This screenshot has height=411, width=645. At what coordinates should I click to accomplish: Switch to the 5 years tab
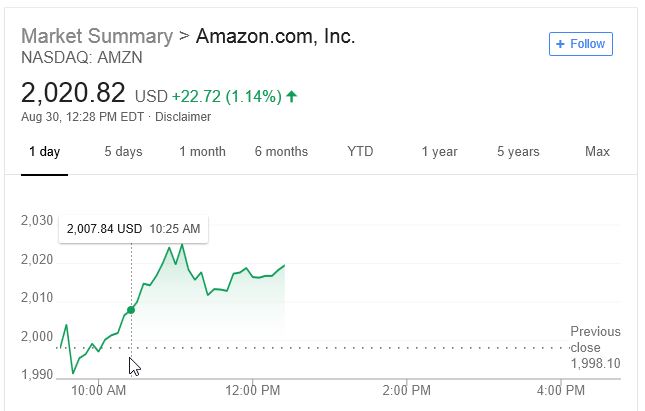coord(518,152)
